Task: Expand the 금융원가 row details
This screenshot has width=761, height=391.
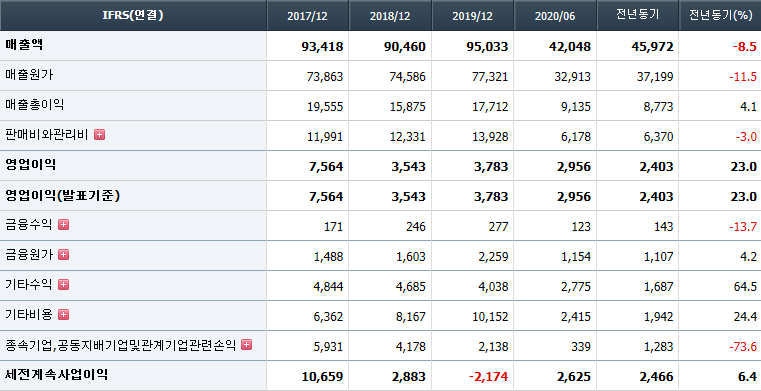Action: click(x=64, y=255)
